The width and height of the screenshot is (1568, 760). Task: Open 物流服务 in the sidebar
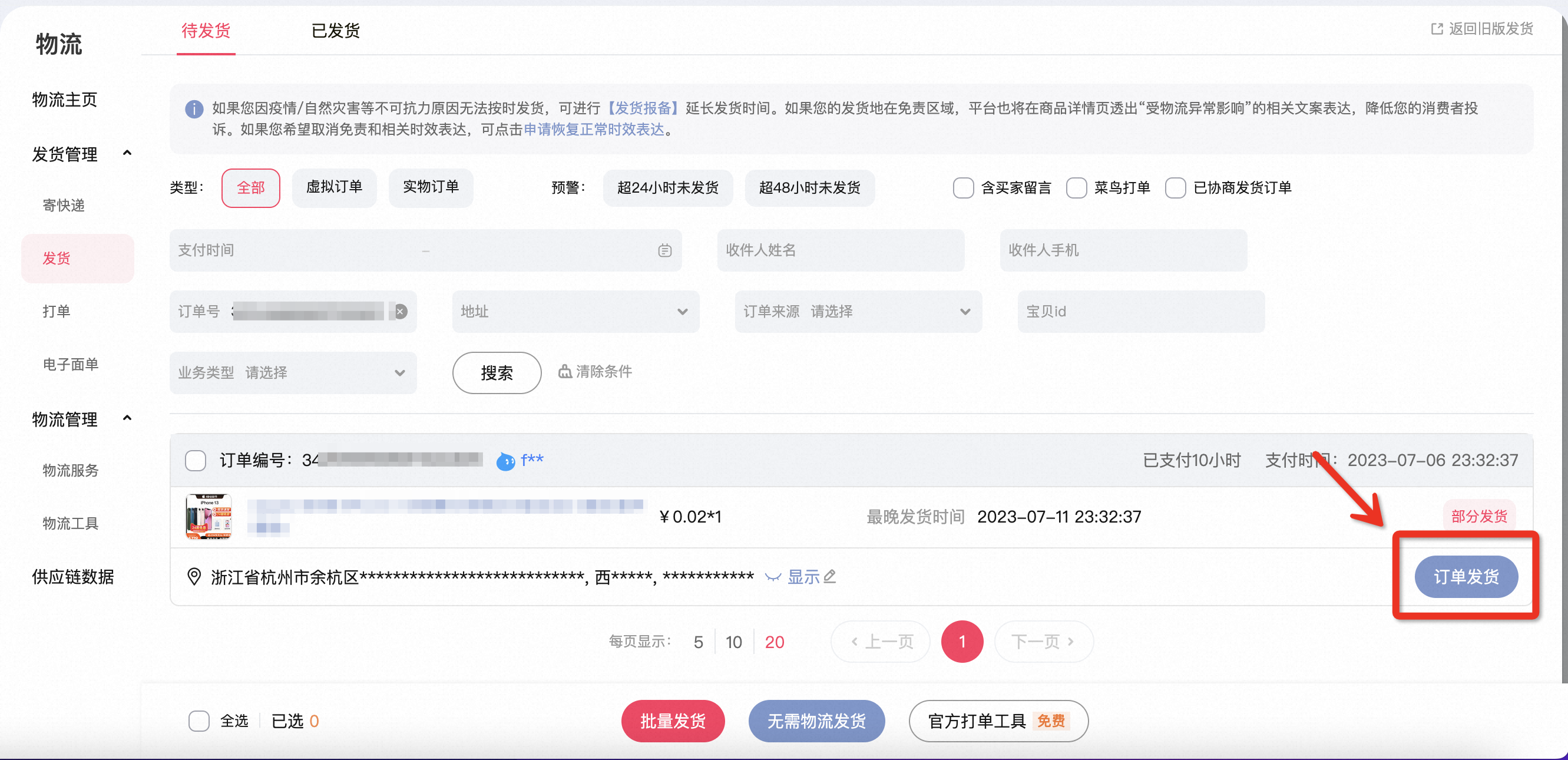tap(71, 470)
